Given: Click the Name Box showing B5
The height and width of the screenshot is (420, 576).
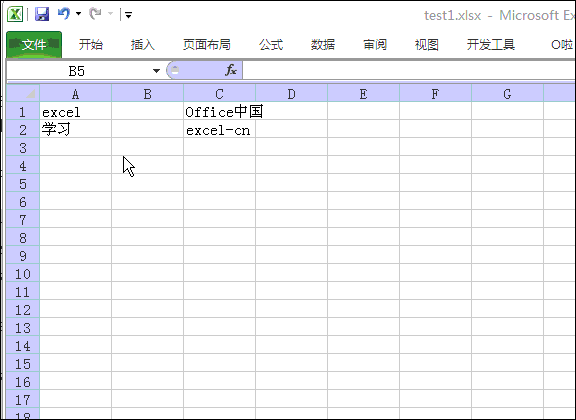Looking at the screenshot, I should click(x=77, y=71).
